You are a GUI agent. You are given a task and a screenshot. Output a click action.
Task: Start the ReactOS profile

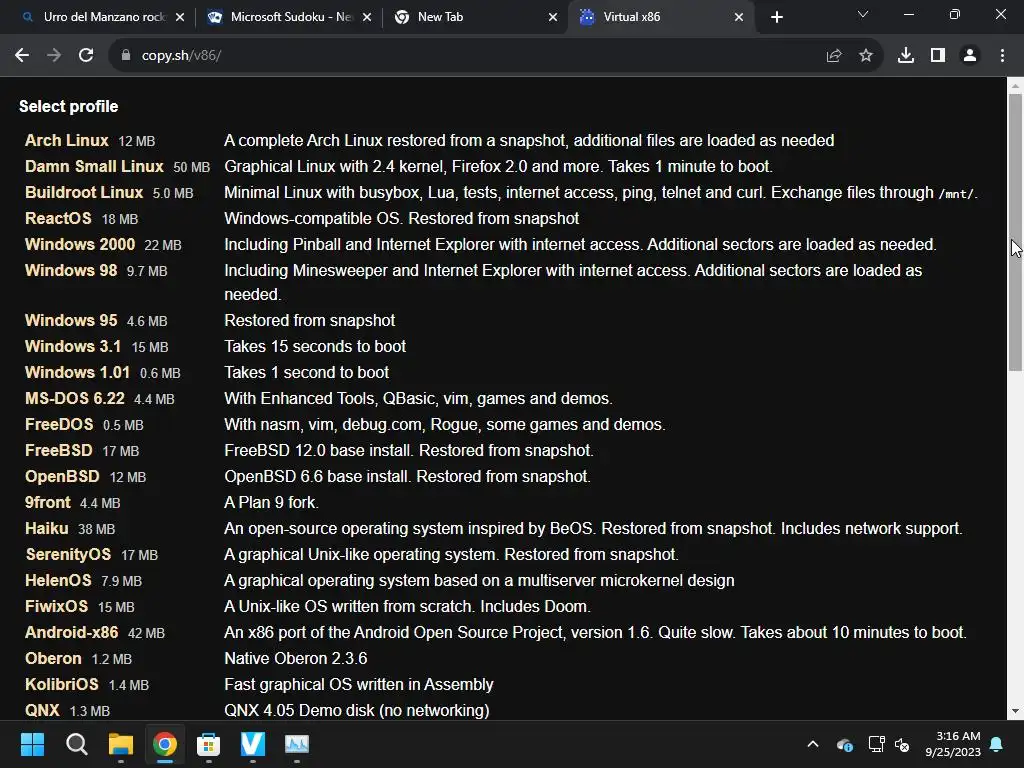click(58, 219)
